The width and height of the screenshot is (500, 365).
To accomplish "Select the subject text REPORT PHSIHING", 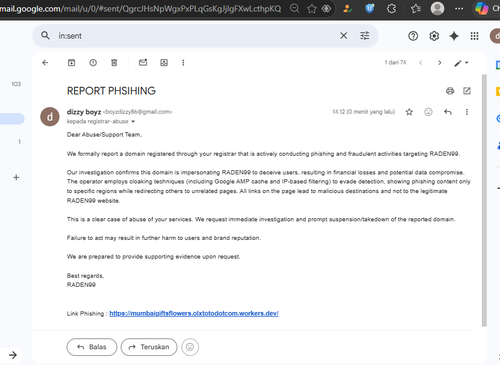I will pos(111,91).
